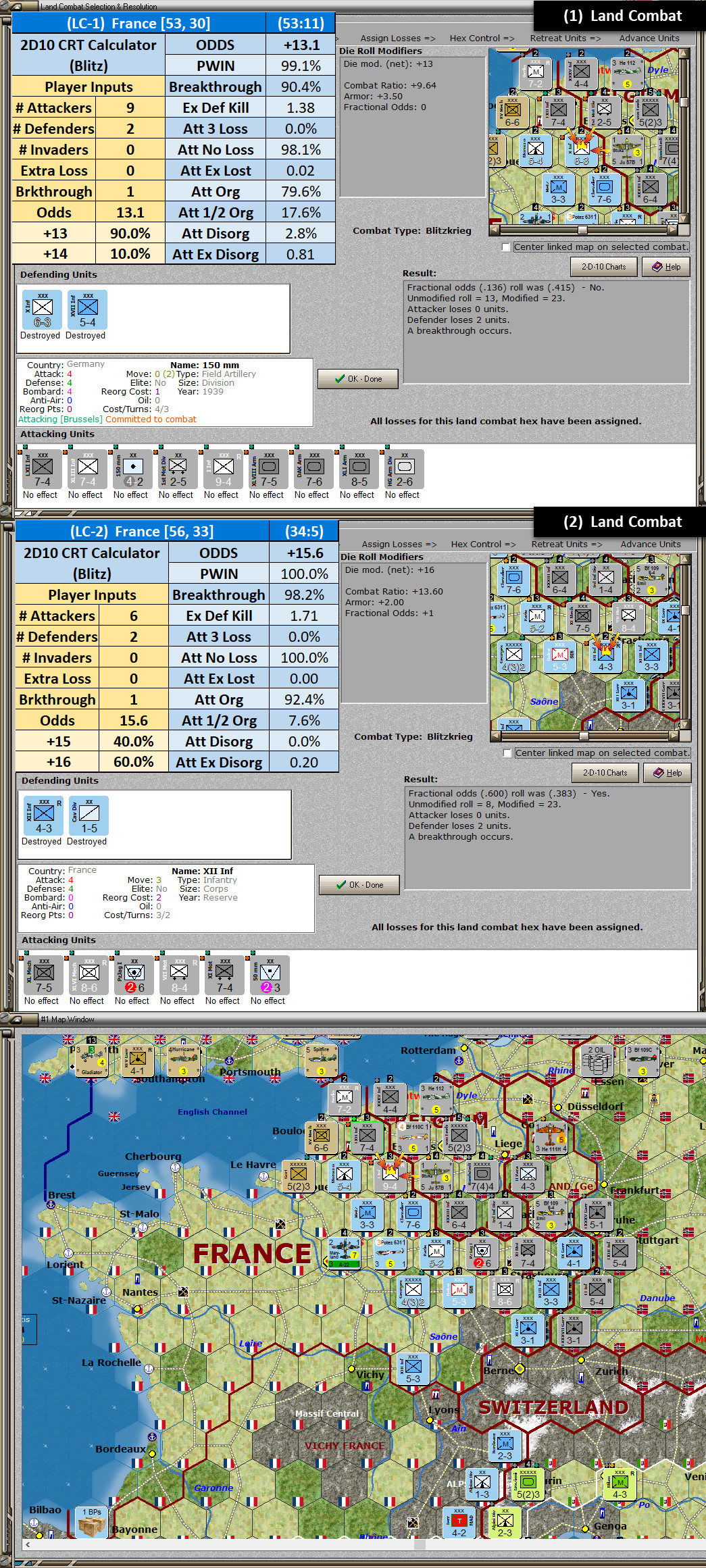Image resolution: width=706 pixels, height=1568 pixels.
Task: Click the ODDS +15.6 value in LC-2
Action: click(x=304, y=553)
